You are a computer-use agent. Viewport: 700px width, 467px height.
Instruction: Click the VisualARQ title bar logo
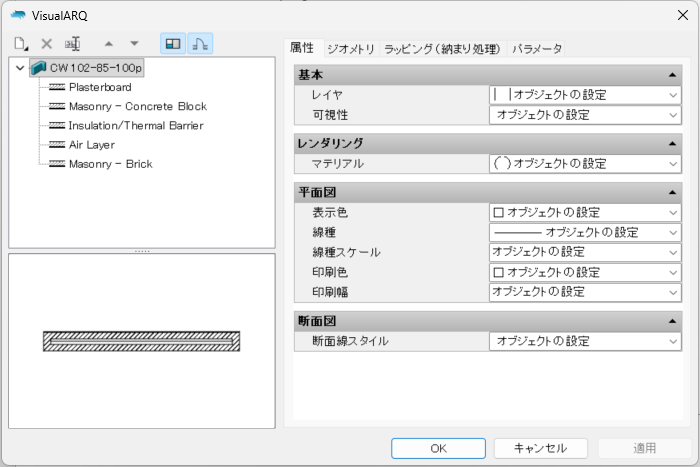point(18,15)
